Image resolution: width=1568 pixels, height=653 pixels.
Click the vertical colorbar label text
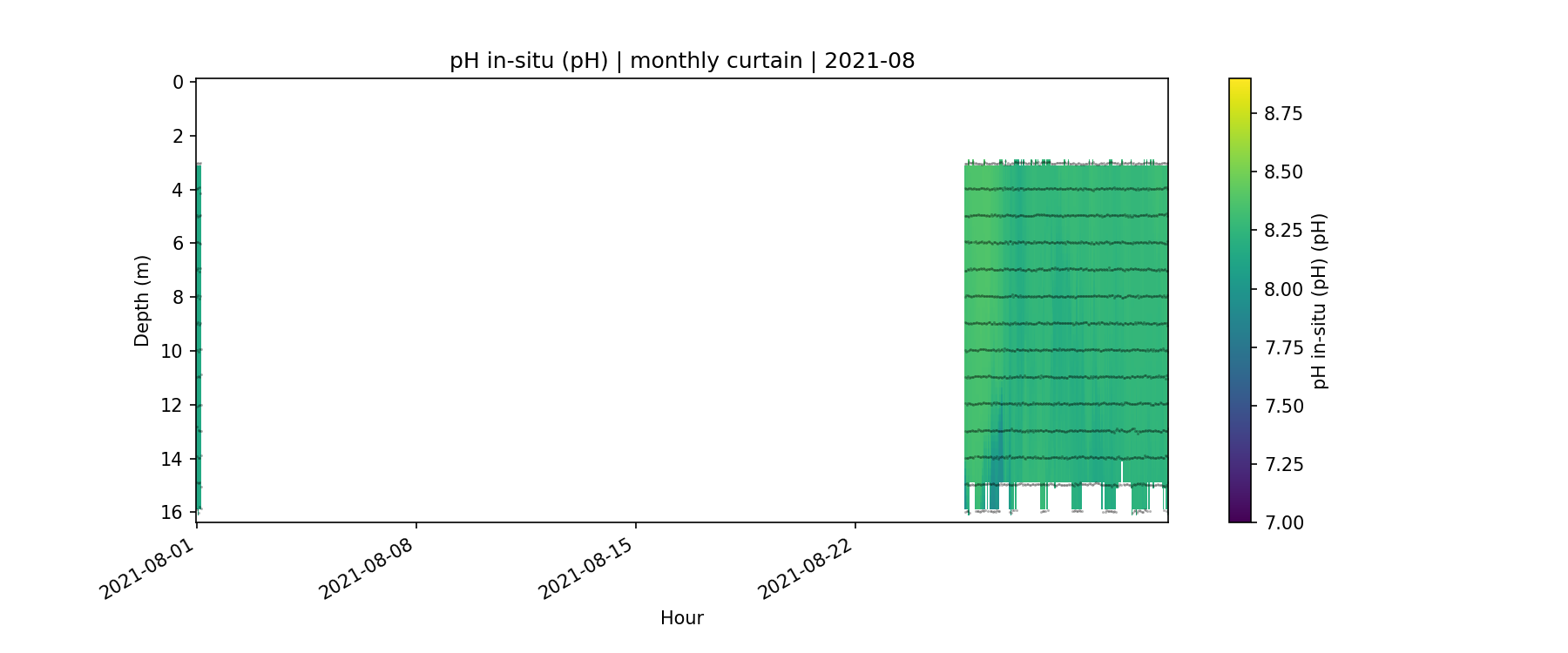click(x=1320, y=300)
